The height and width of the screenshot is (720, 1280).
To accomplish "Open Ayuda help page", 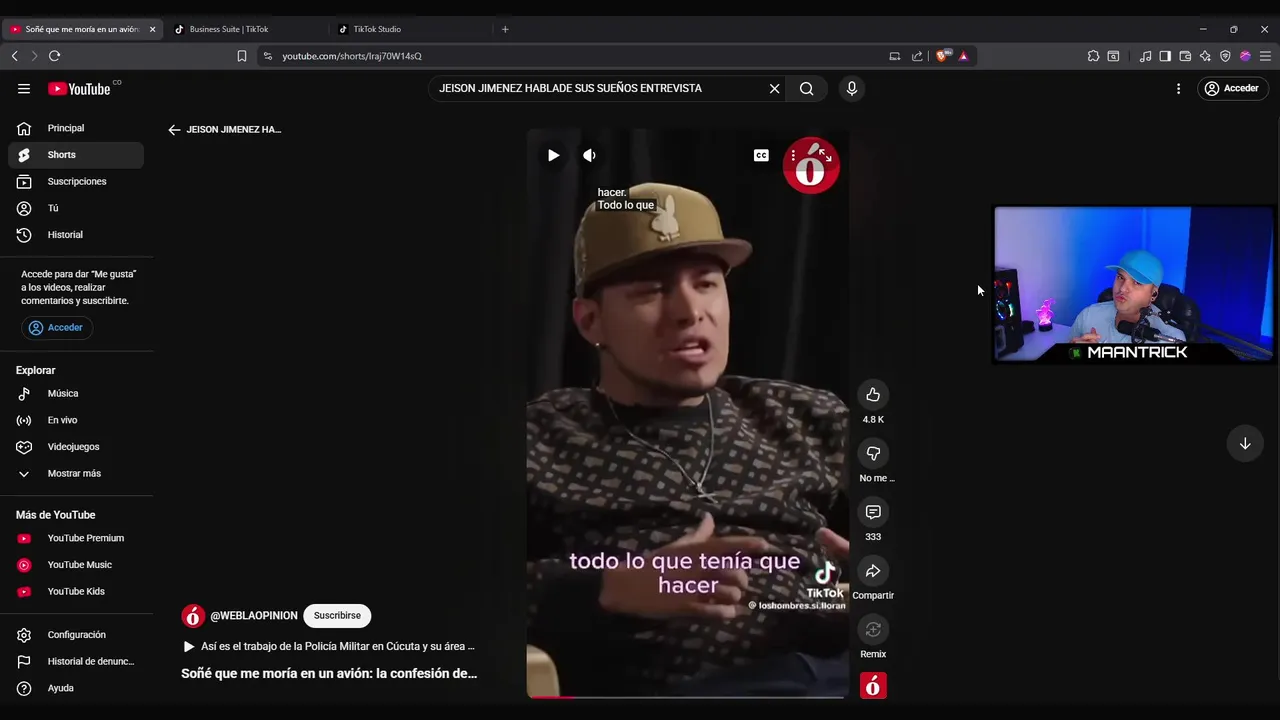I will (76, 688).
